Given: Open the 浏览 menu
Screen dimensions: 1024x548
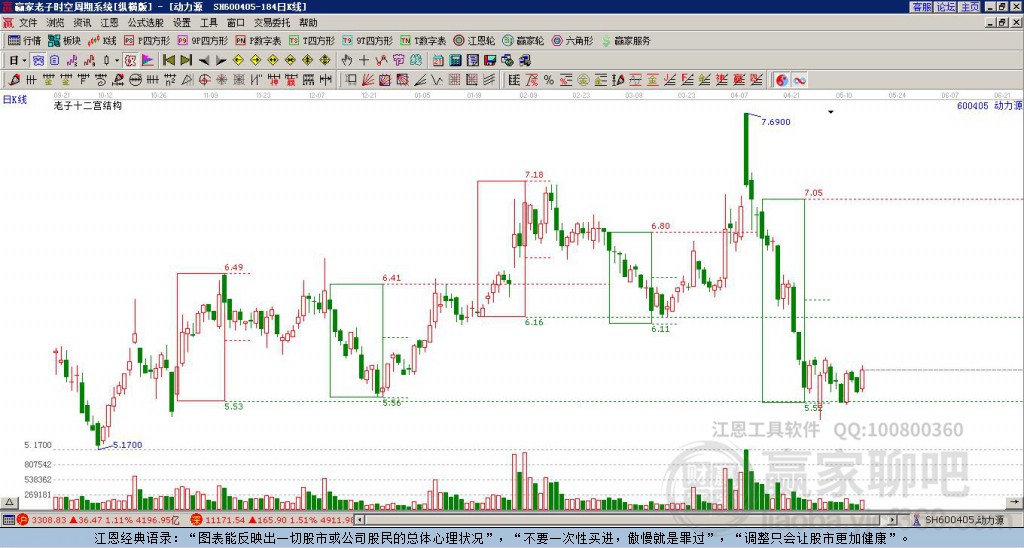Looking at the screenshot, I should point(55,23).
